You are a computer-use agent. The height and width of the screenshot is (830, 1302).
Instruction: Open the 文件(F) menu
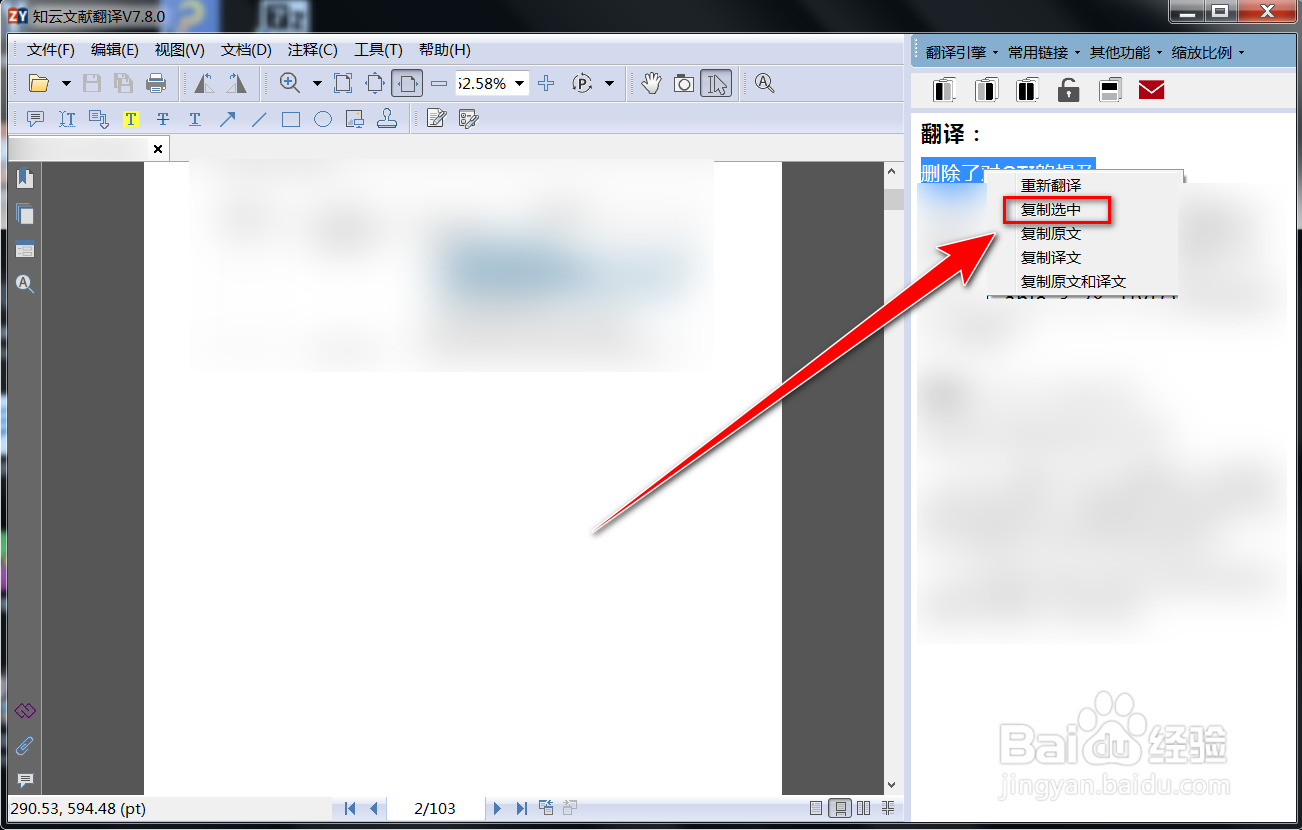(51, 50)
